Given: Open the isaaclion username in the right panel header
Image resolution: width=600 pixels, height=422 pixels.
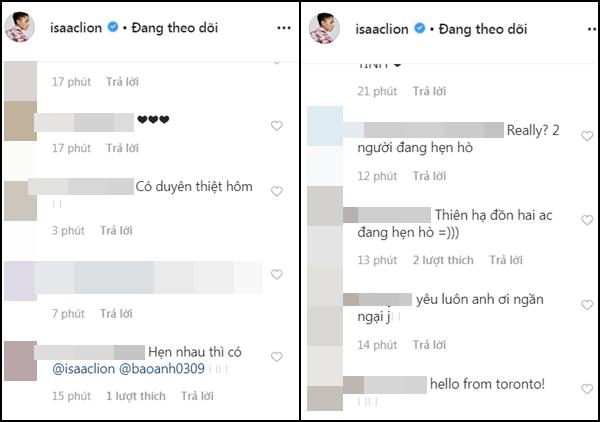Looking at the screenshot, I should [381, 29].
